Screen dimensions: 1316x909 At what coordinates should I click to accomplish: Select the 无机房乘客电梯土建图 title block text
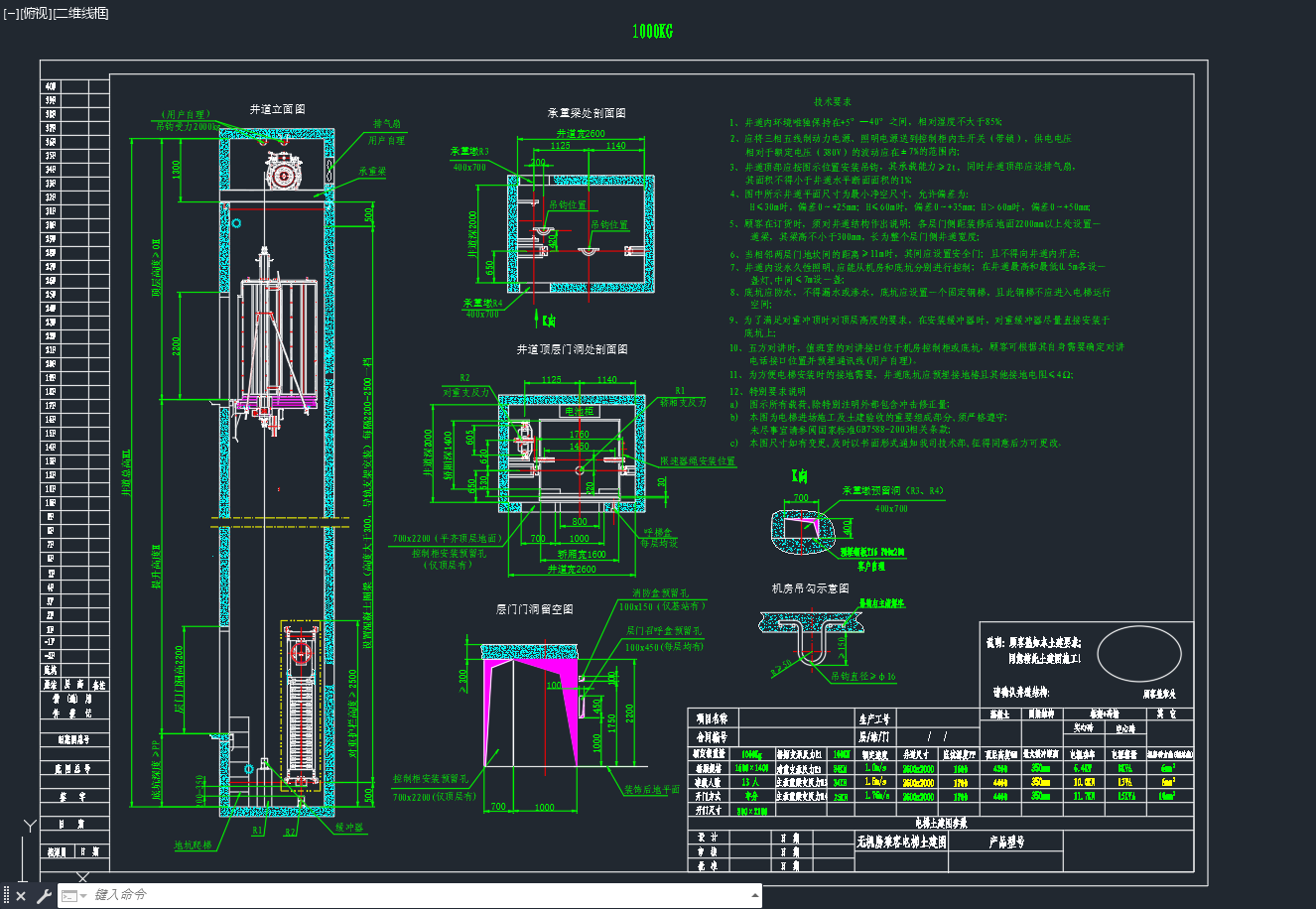(x=901, y=842)
